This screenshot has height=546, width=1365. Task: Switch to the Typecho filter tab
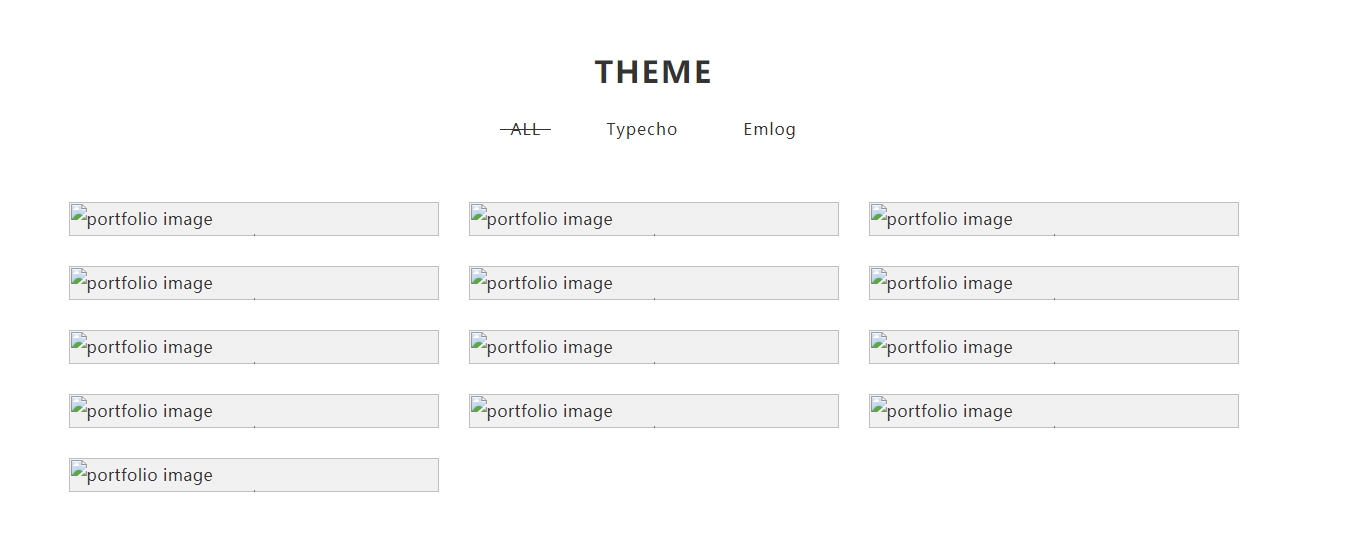click(x=641, y=129)
